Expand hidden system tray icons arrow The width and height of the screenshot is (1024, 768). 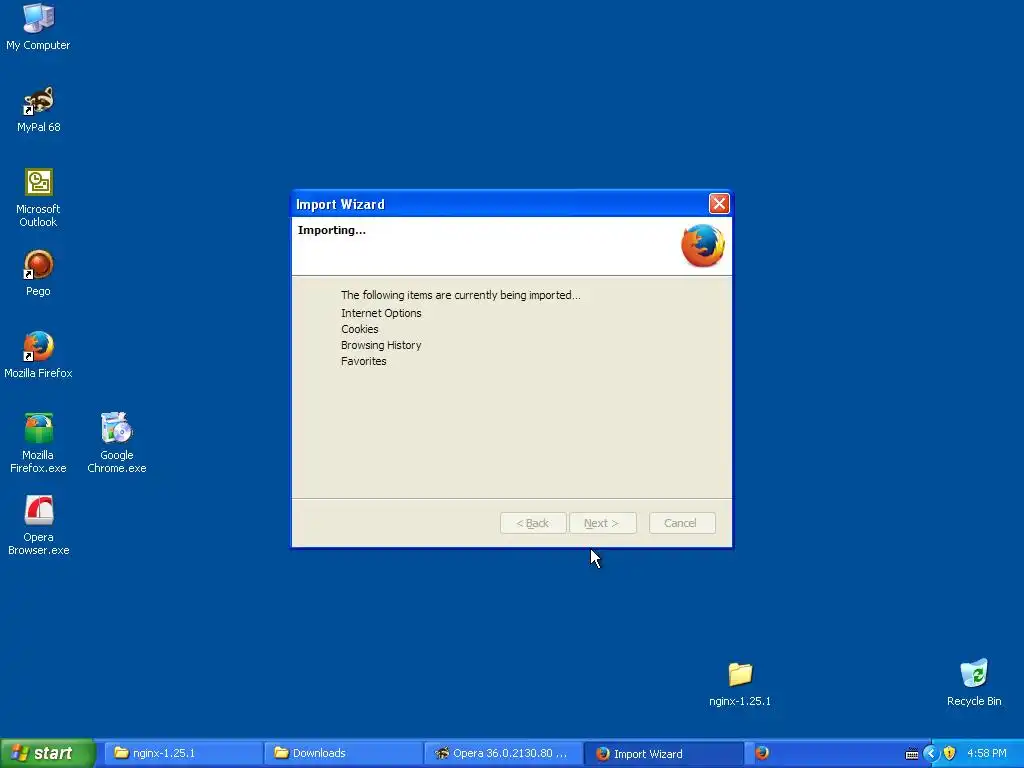tap(931, 754)
